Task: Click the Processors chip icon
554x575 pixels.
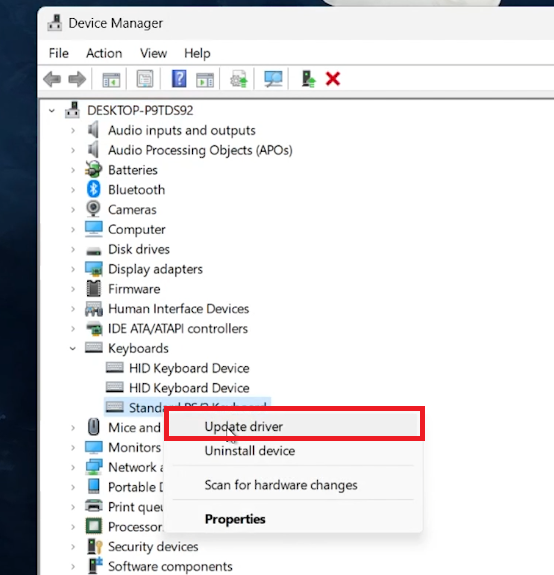Action: pos(94,527)
